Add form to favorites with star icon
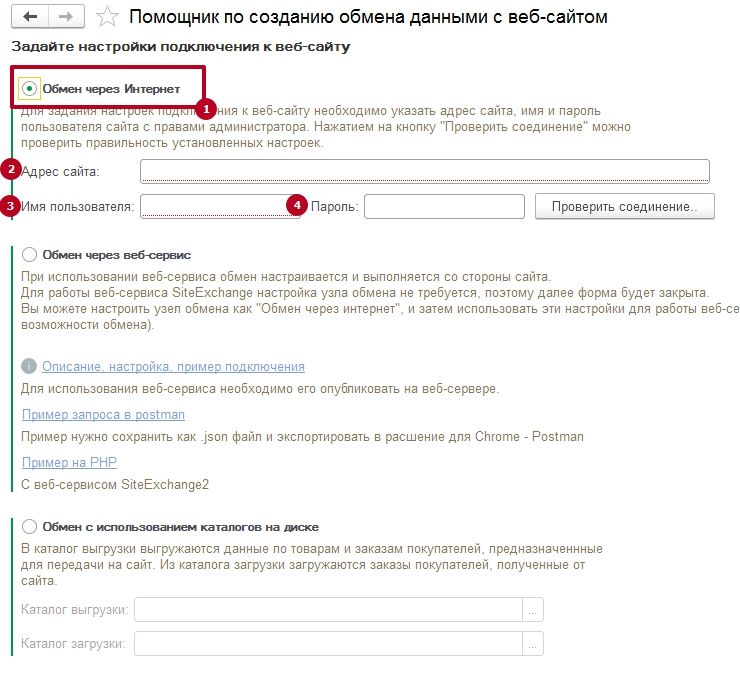This screenshot has width=740, height=678. [110, 17]
